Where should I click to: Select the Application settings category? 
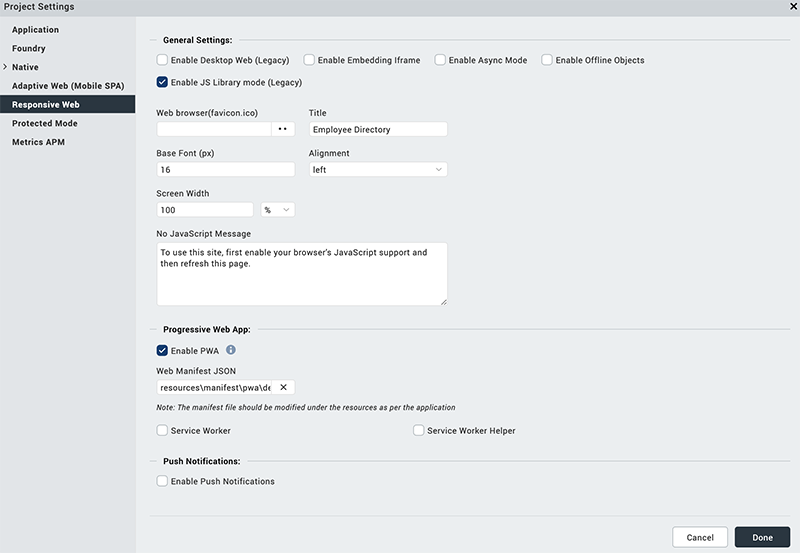pos(36,30)
